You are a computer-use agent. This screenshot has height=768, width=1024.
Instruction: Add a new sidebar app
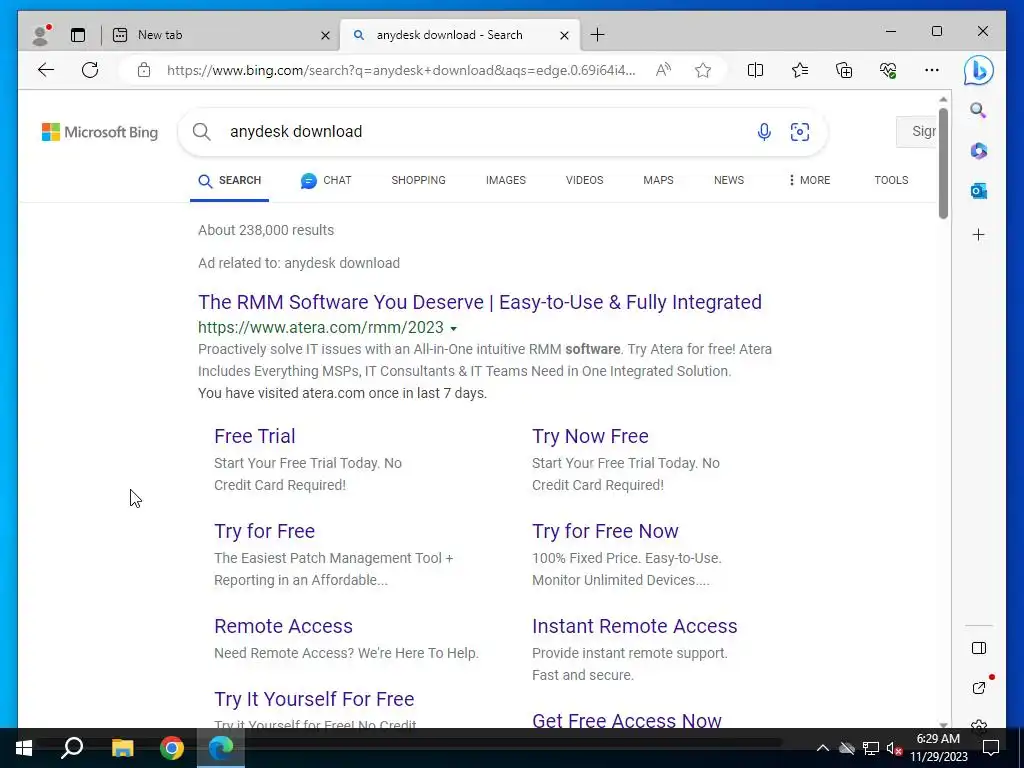coord(978,234)
